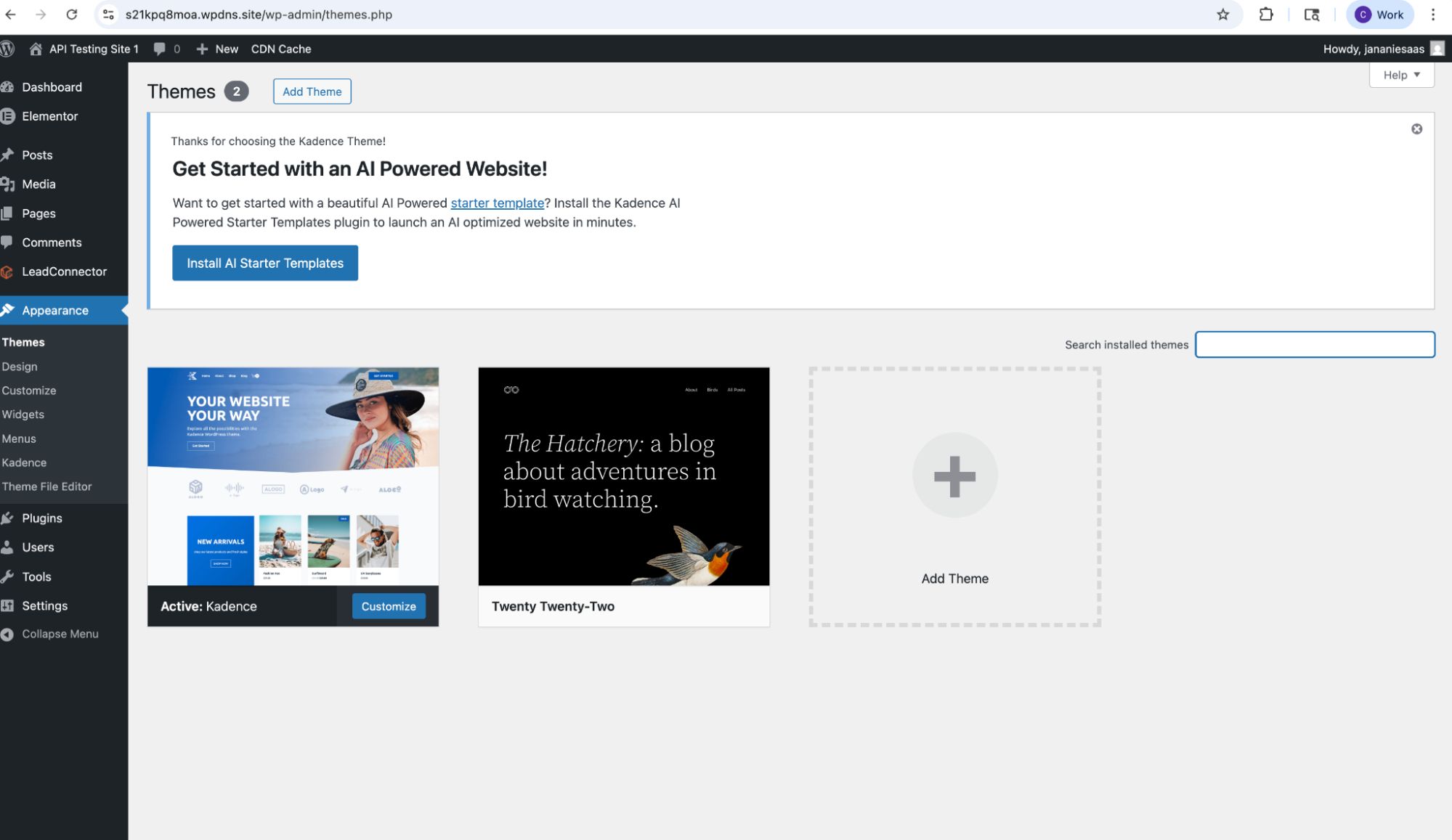This screenshot has height=840, width=1452.
Task: Open the New content menu in admin bar
Action: [217, 49]
